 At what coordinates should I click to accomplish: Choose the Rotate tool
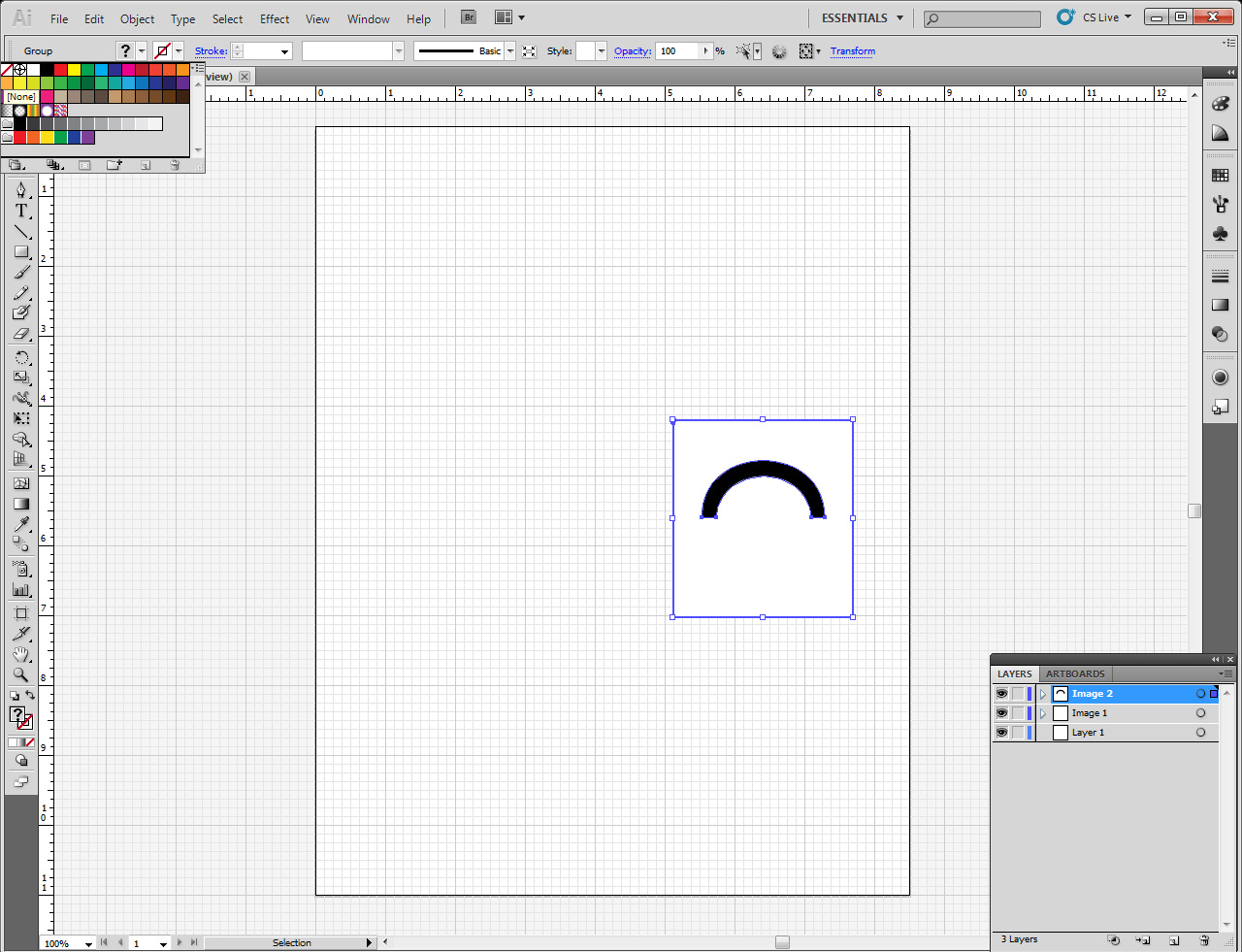point(21,357)
